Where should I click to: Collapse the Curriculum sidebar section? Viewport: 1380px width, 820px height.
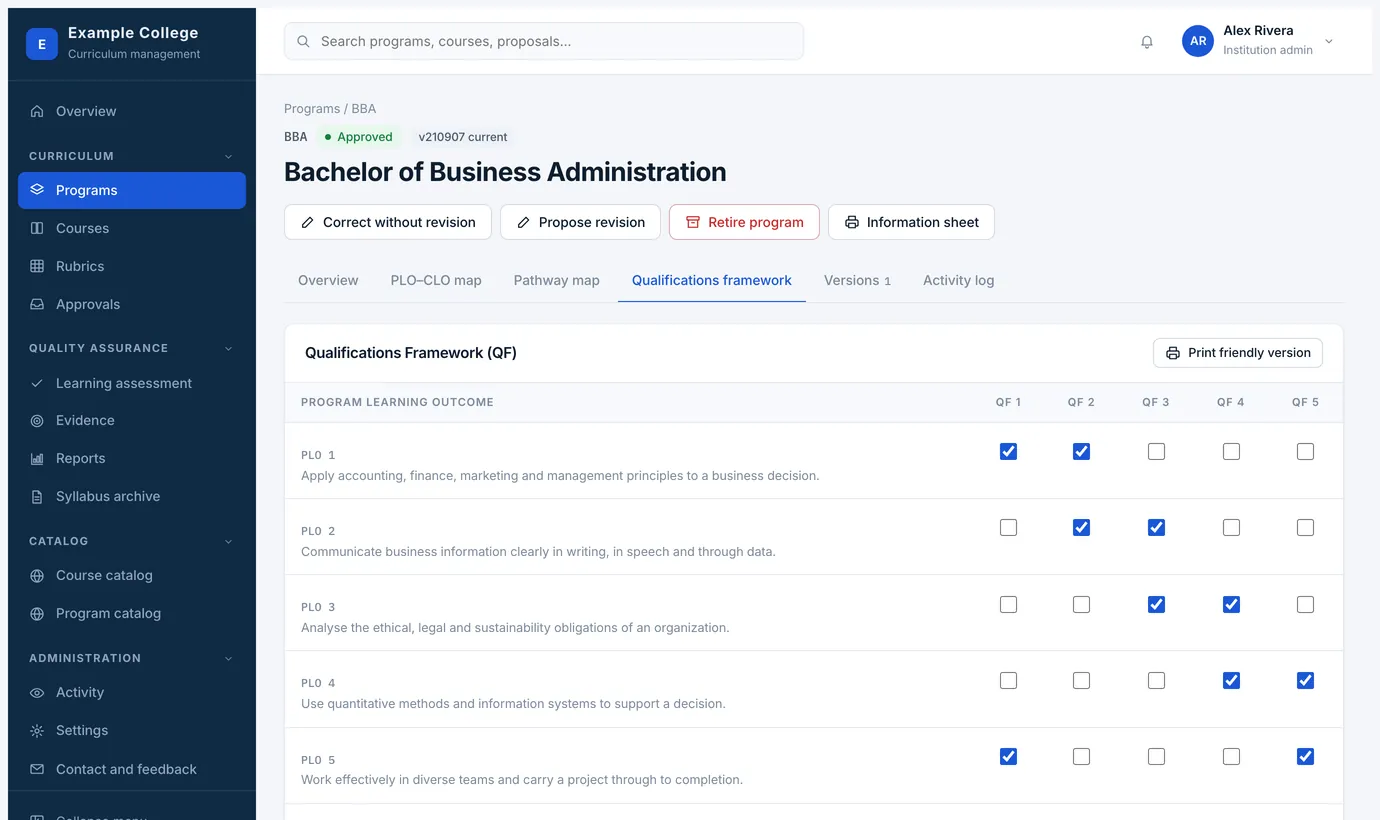(x=228, y=156)
